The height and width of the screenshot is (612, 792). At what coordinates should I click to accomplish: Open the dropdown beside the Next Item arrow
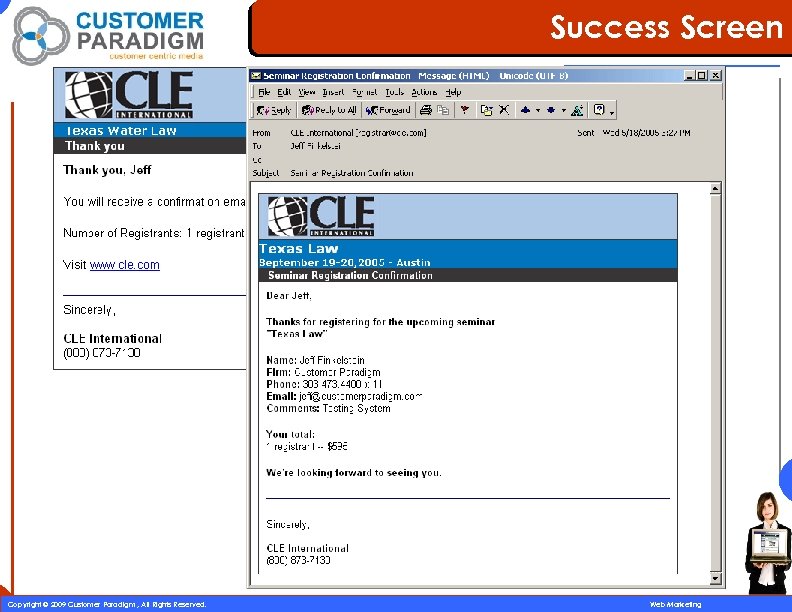(x=564, y=111)
